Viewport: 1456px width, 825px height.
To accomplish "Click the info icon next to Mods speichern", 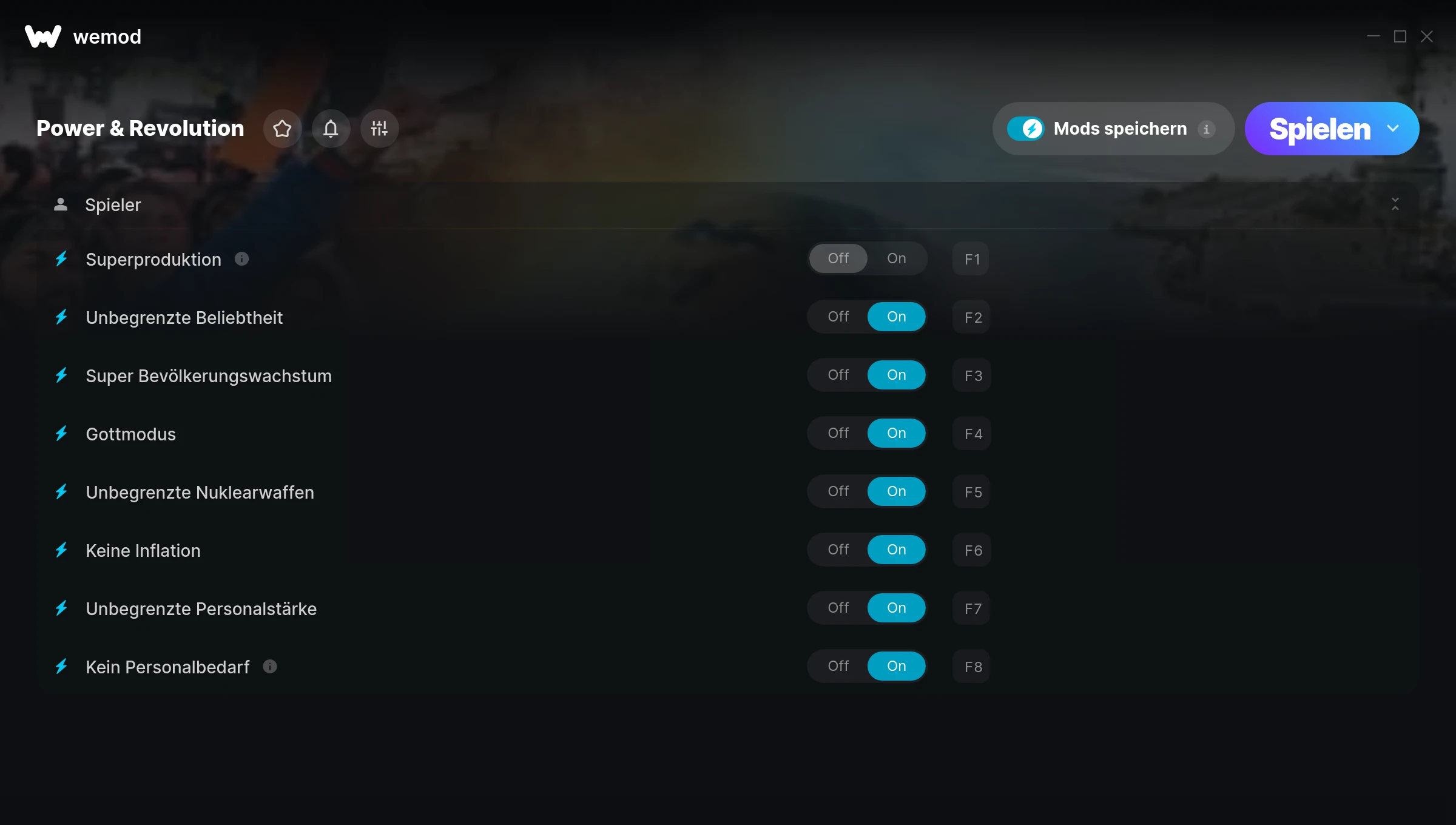I will tap(1206, 129).
